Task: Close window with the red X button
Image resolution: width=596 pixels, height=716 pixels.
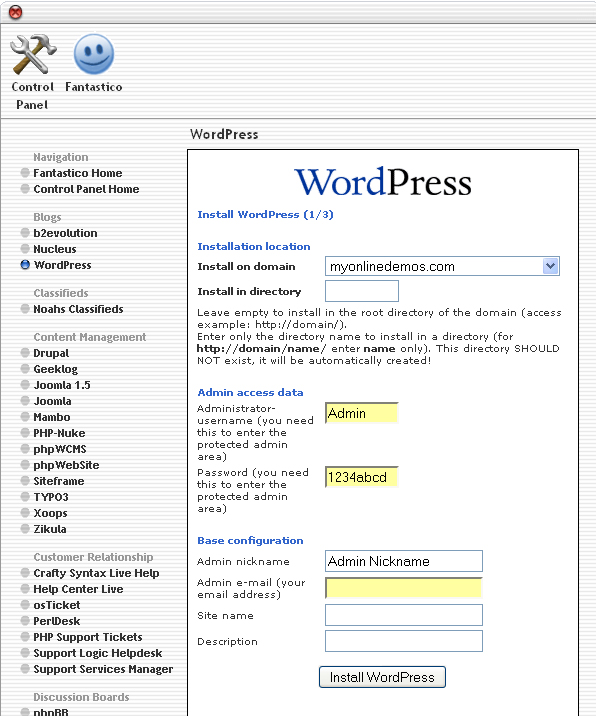Action: coord(16,12)
